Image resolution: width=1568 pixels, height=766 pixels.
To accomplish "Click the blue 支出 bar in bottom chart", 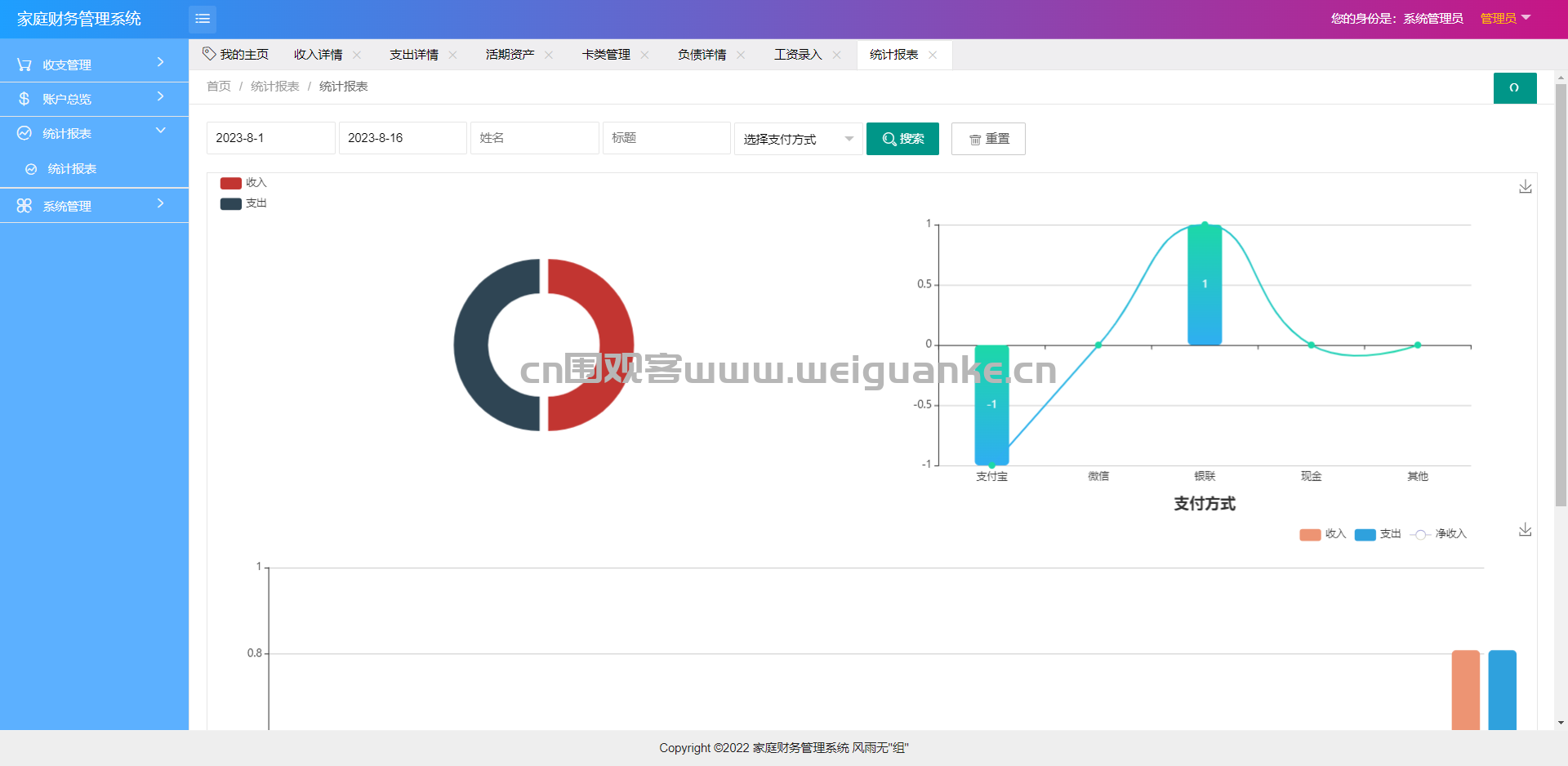I will (x=1503, y=690).
